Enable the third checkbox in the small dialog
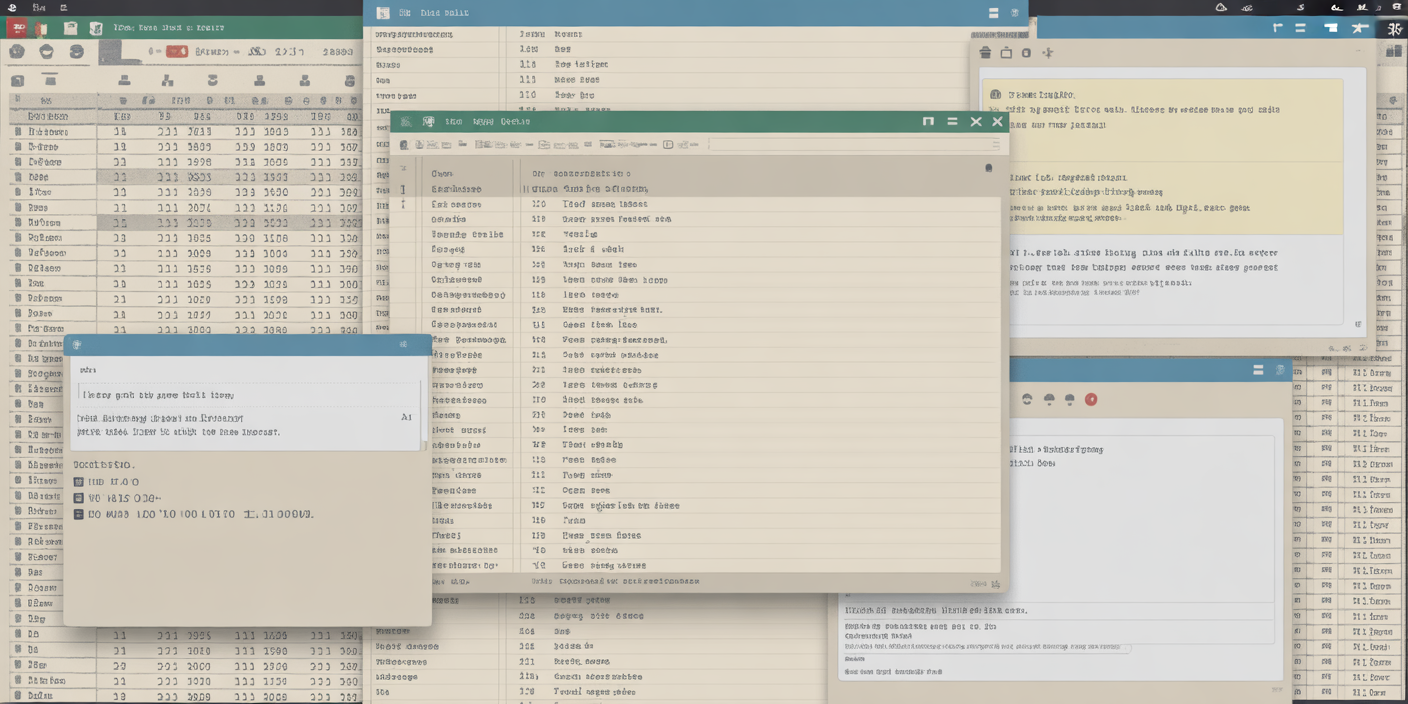 [x=79, y=514]
